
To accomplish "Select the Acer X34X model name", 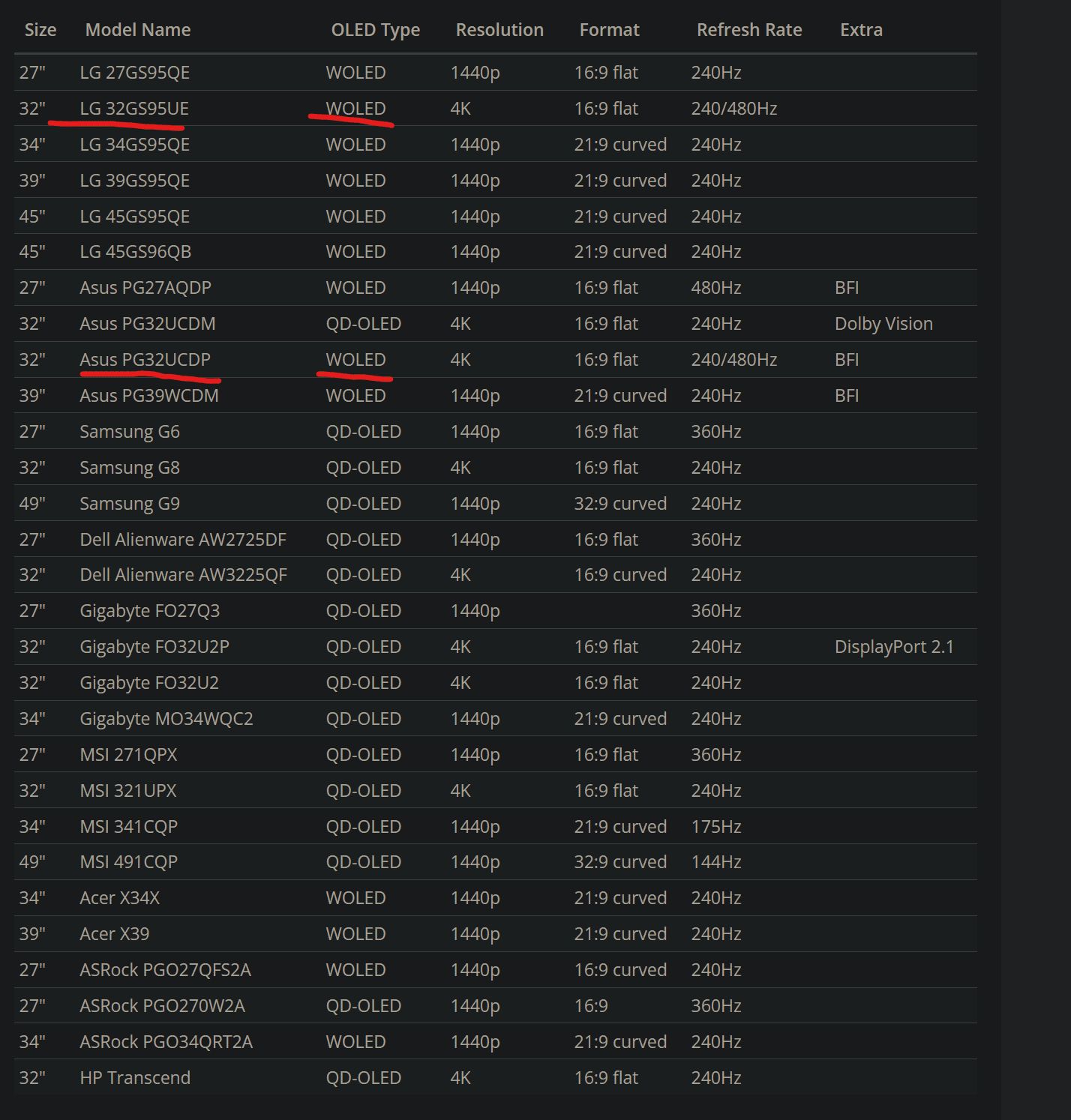I will (x=120, y=898).
